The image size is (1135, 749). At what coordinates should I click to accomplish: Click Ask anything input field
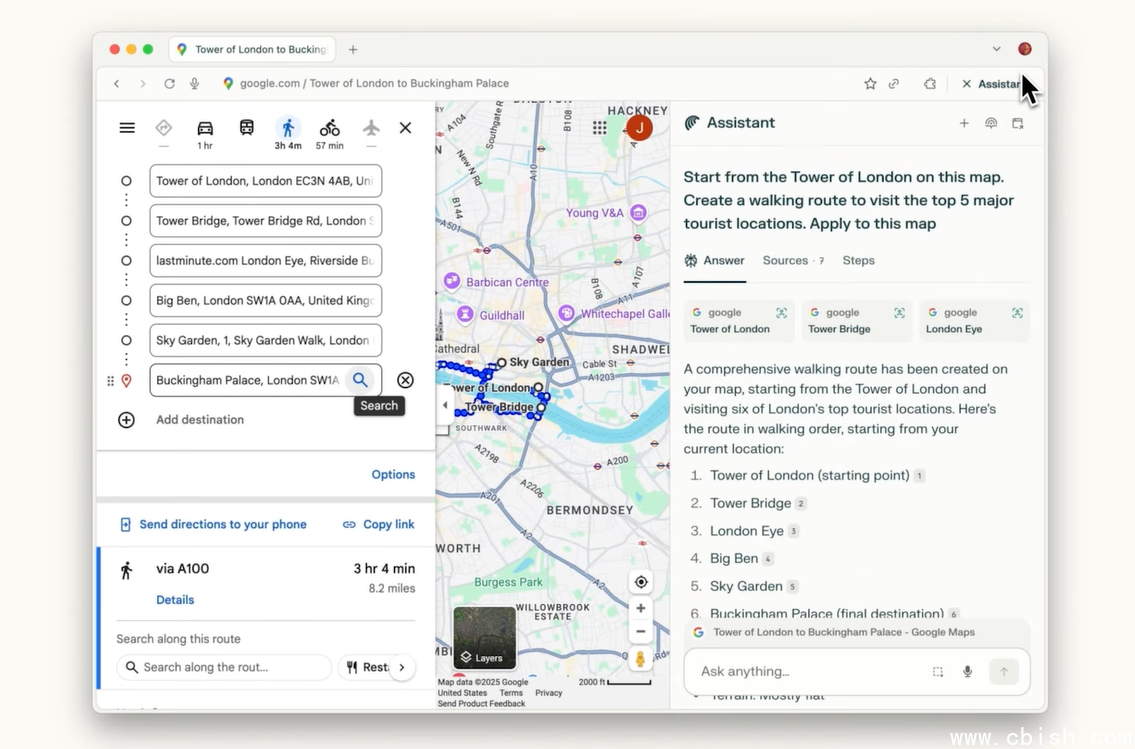pos(811,672)
